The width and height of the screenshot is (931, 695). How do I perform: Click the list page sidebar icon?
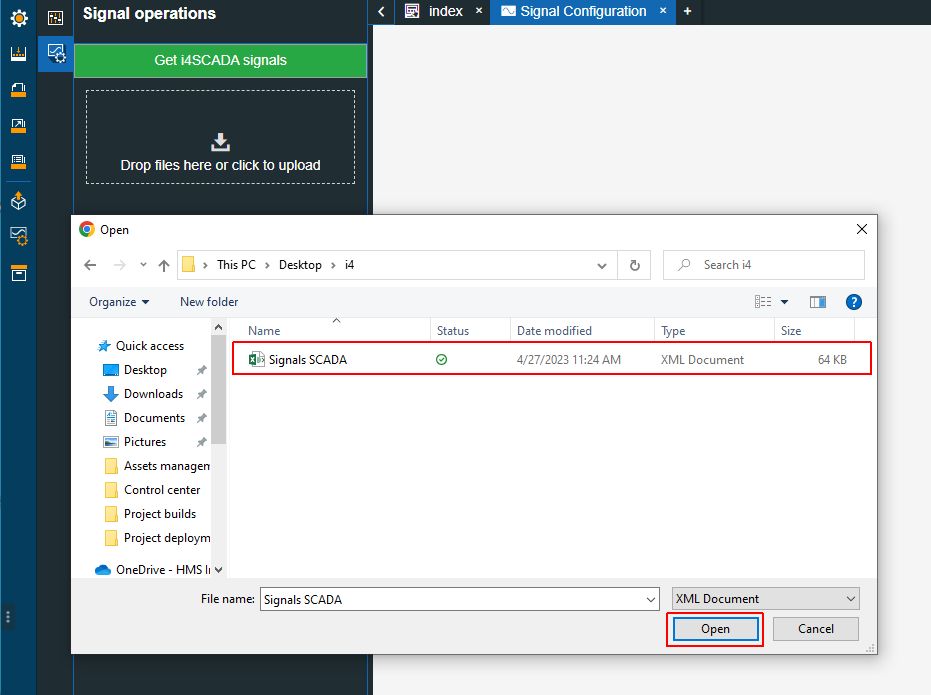pos(18,161)
